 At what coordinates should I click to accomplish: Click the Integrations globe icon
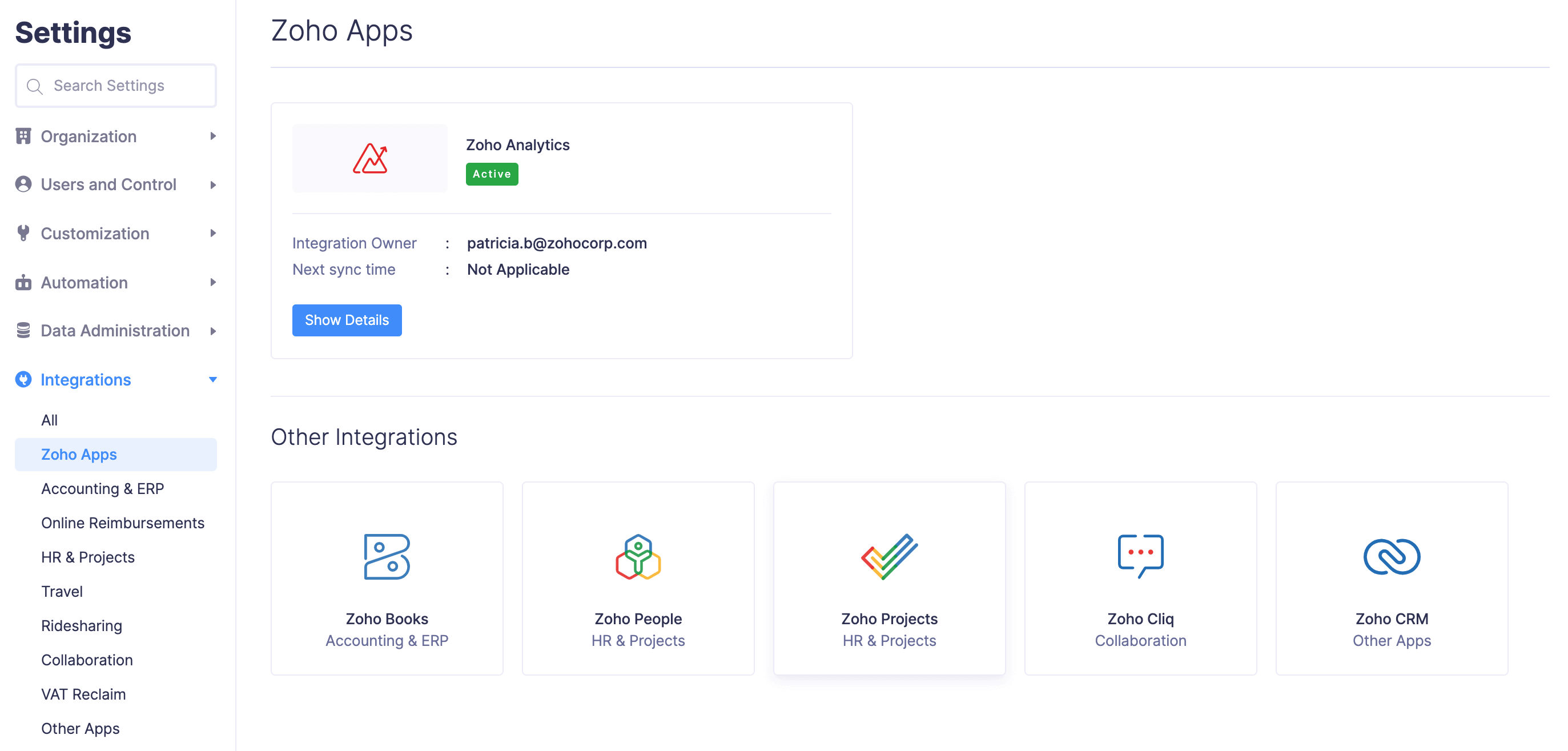23,379
